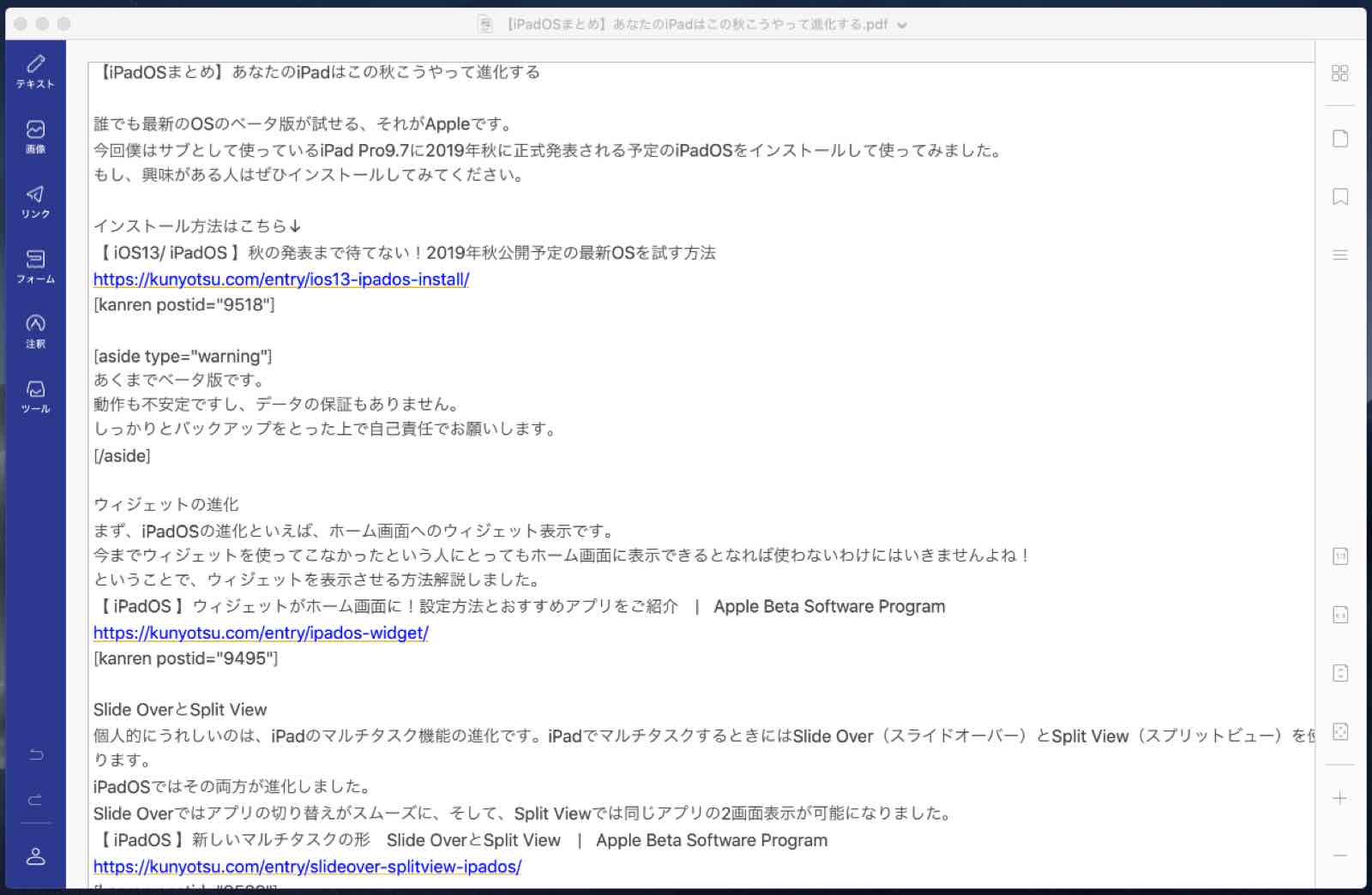Click the text [kanren postid="9518"]
Screen dimensions: 1372x895
point(184,304)
